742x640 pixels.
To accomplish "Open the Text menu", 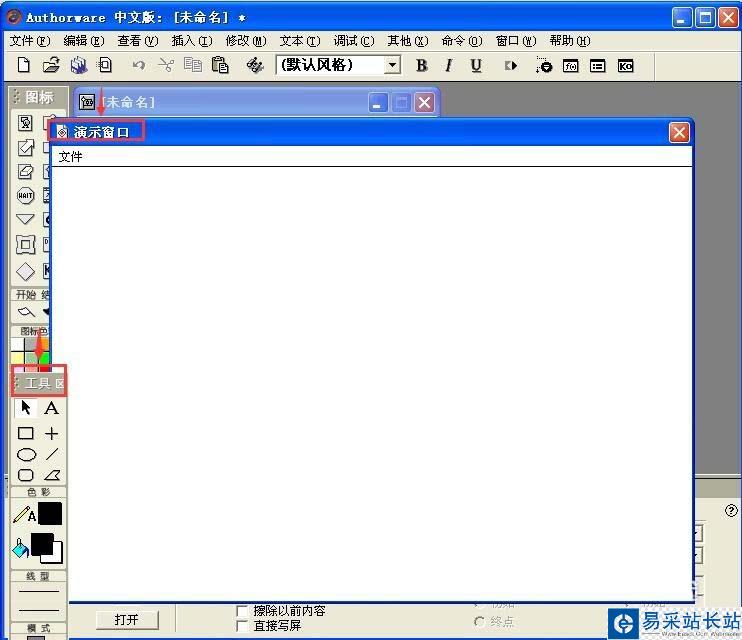I will (x=300, y=41).
